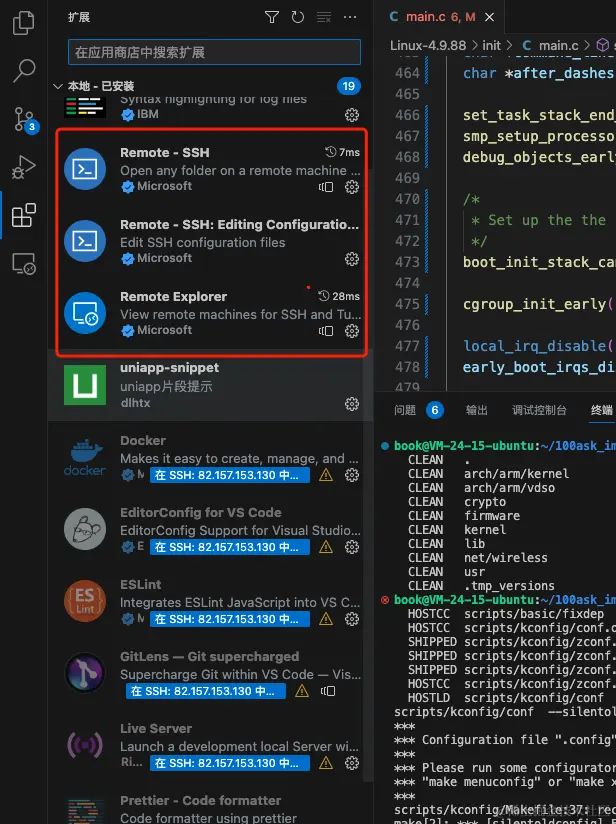Screen dimensions: 616x824
Task: Select the uniapp-snippet extension entry
Action: coord(211,385)
